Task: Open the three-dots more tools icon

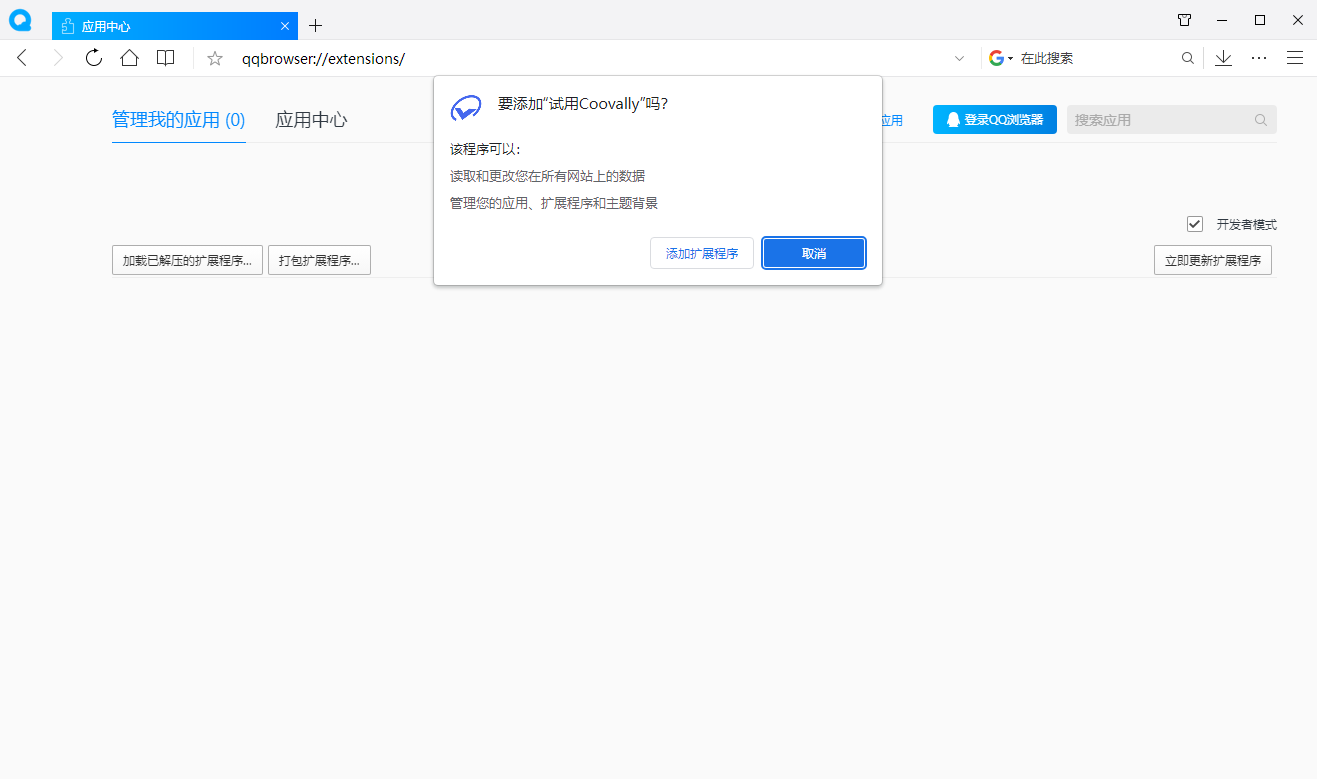Action: click(1259, 58)
